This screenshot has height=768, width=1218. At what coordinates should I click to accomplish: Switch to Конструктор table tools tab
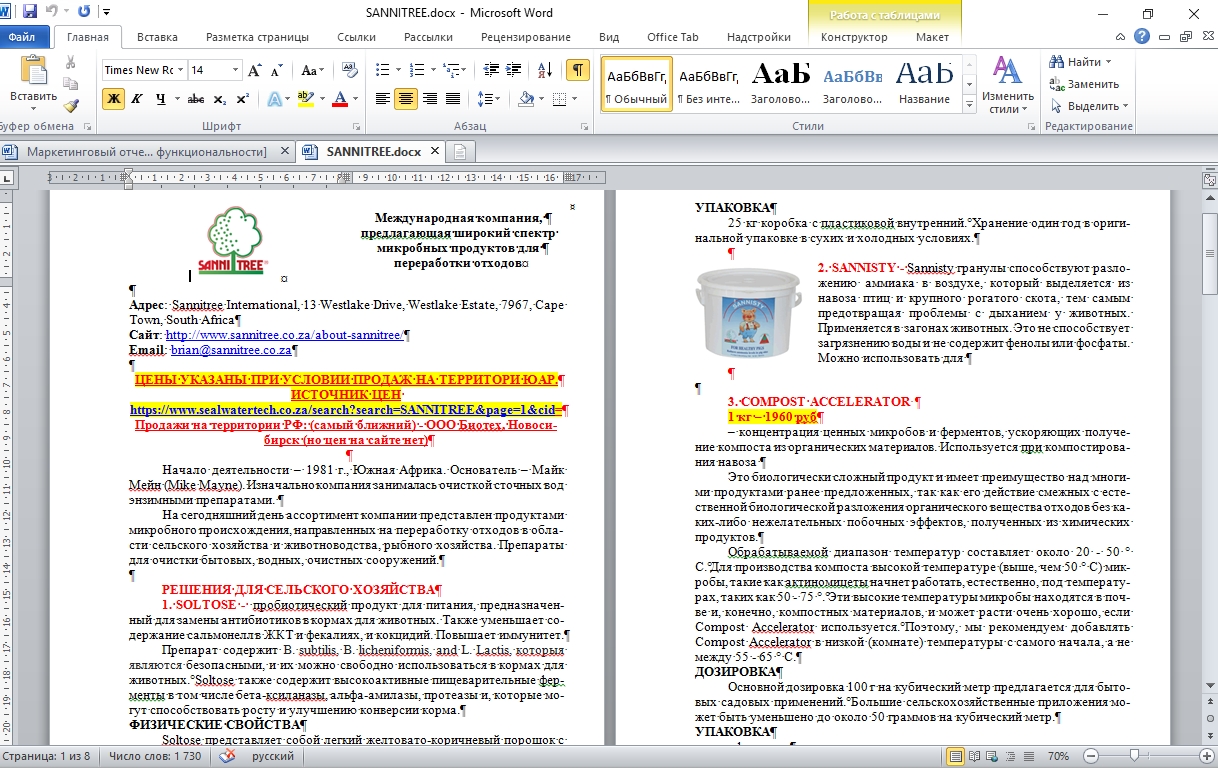pyautogui.click(x=854, y=37)
